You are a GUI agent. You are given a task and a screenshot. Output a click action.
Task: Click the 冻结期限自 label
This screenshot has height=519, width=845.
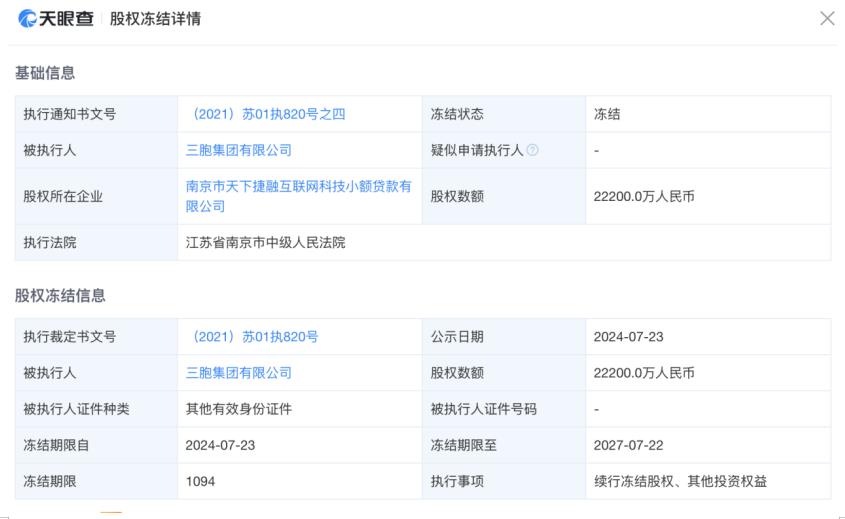56,445
